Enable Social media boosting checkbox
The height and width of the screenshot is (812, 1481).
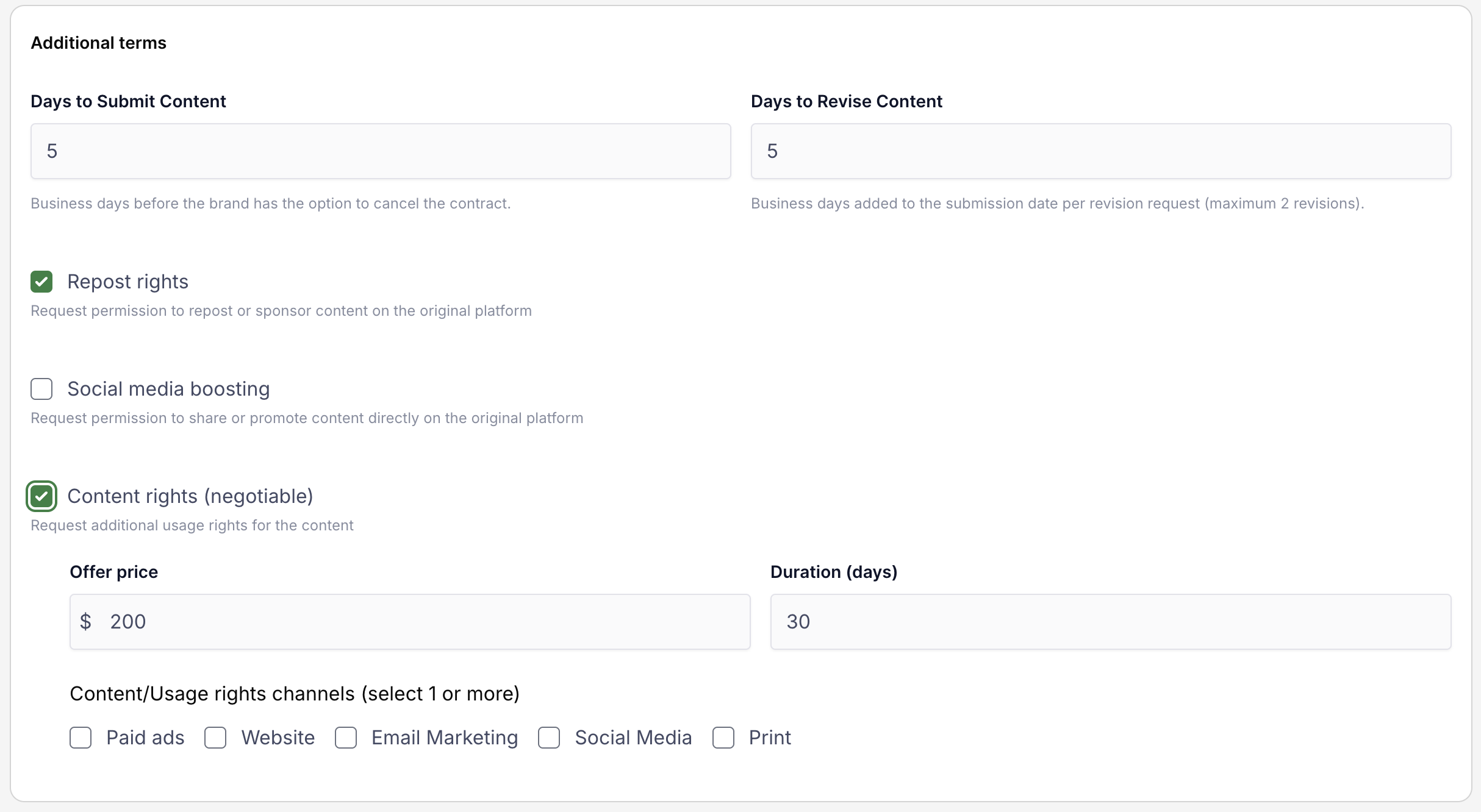(x=41, y=389)
